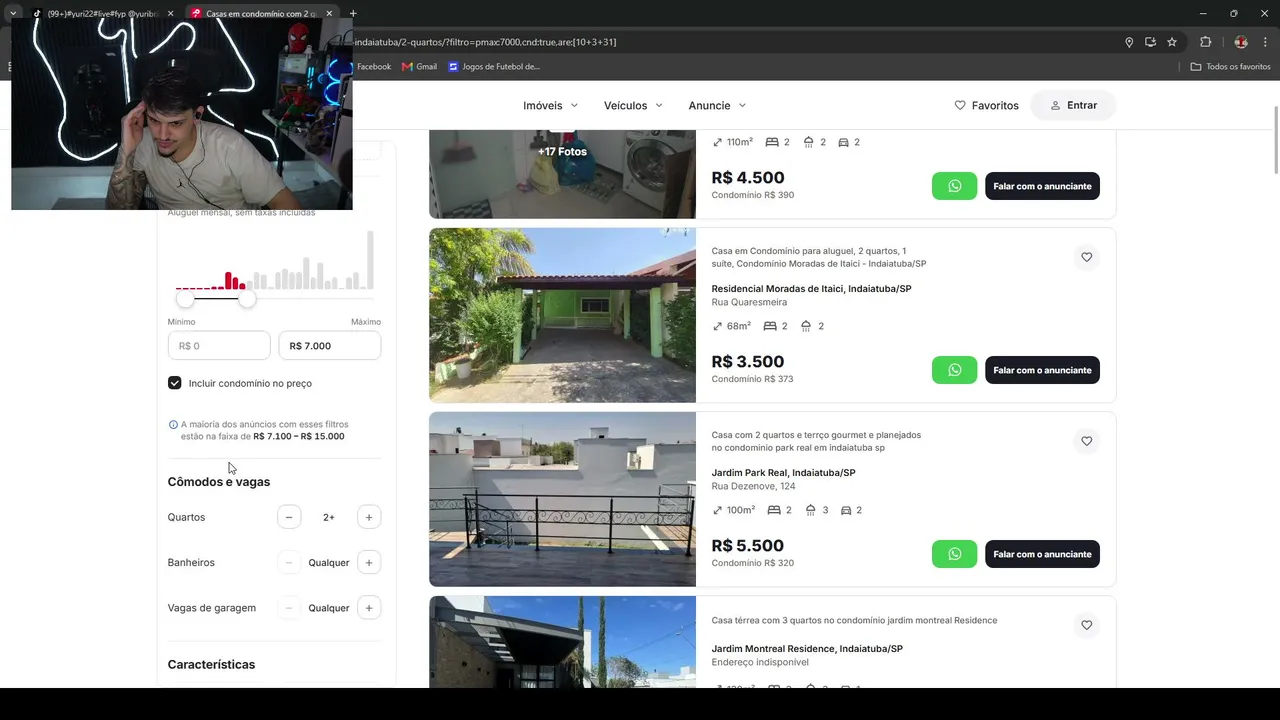Click the minimum price slider handle
This screenshot has width=1280, height=720.
(185, 298)
